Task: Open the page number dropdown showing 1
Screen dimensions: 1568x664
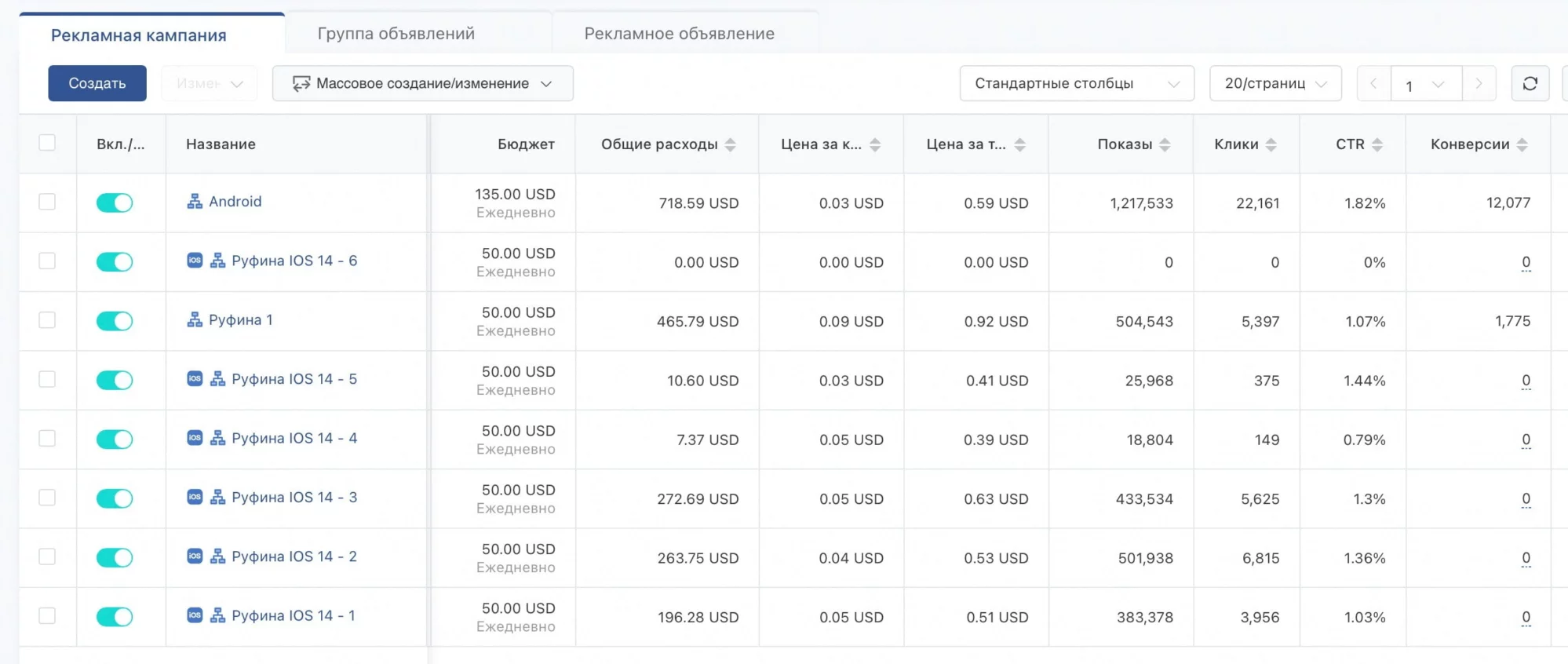Action: point(1426,83)
